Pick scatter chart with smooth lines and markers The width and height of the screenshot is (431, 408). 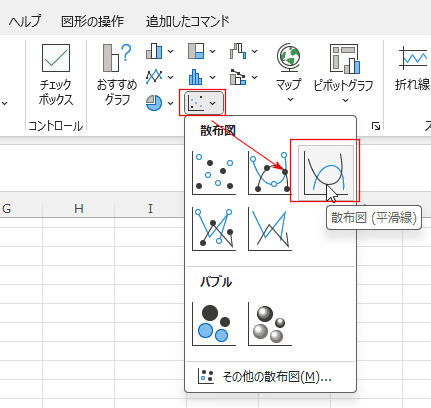269,173
